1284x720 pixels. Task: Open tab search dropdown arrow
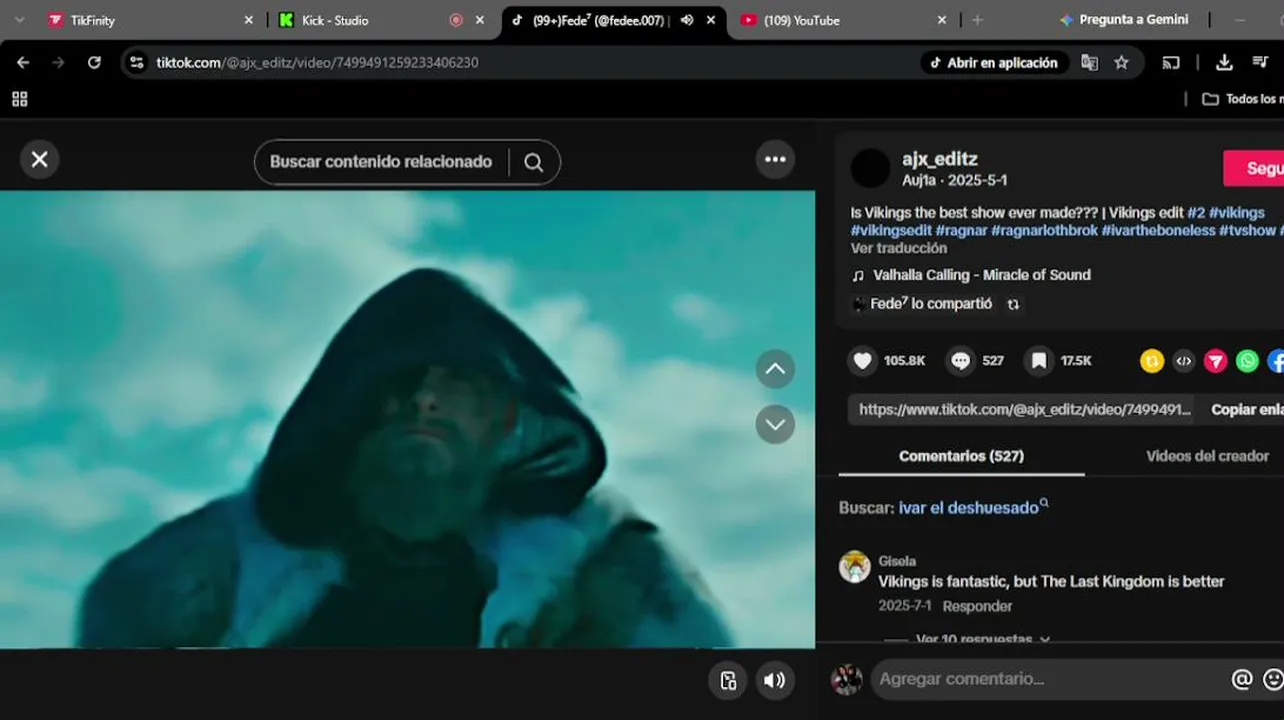click(20, 20)
